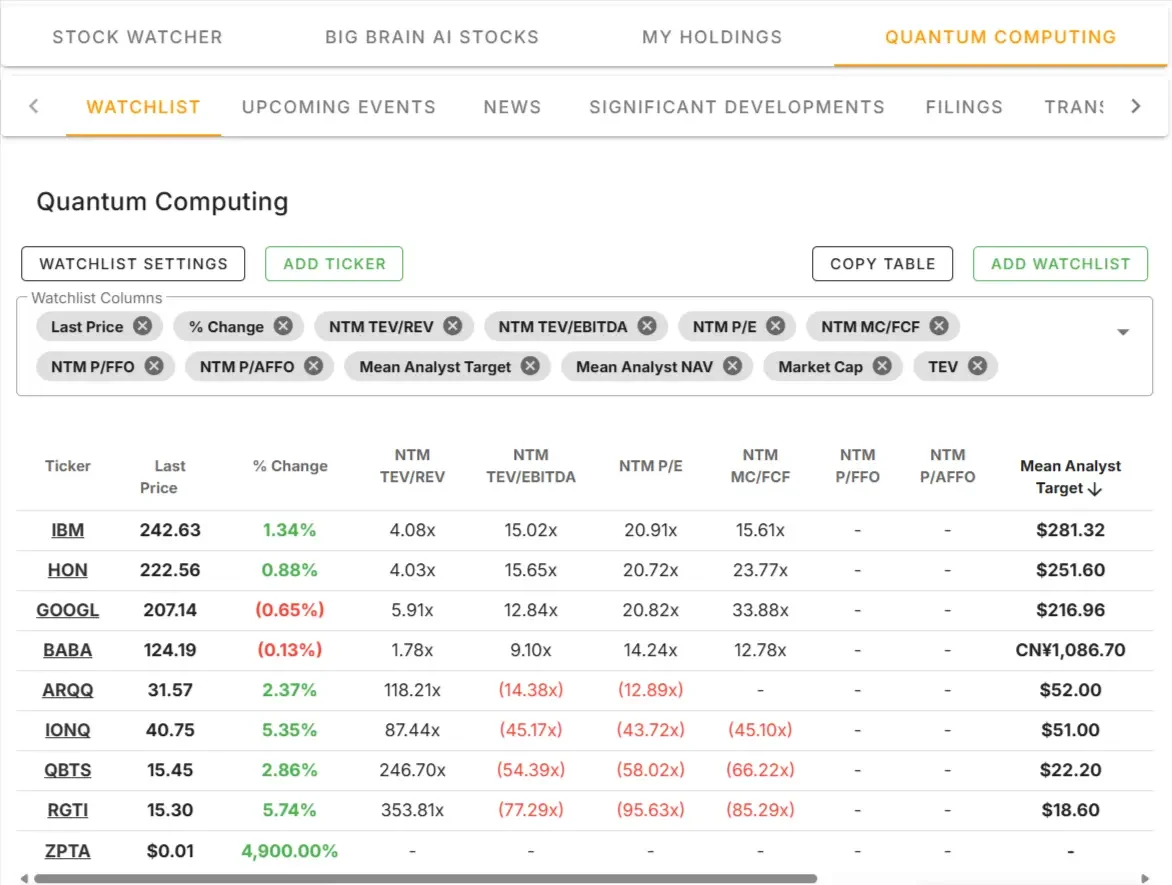Remove the % Change column chip
This screenshot has width=1172, height=885.
(x=283, y=326)
